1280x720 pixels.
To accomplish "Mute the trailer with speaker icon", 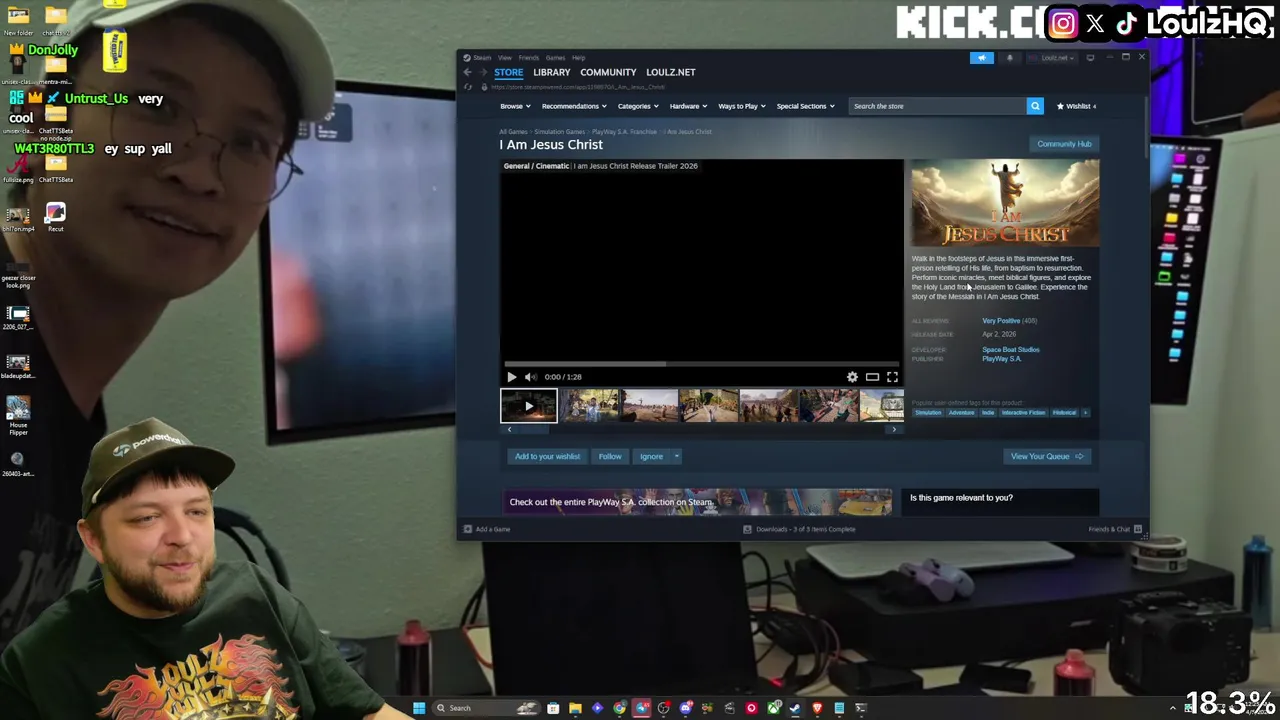I will [530, 377].
